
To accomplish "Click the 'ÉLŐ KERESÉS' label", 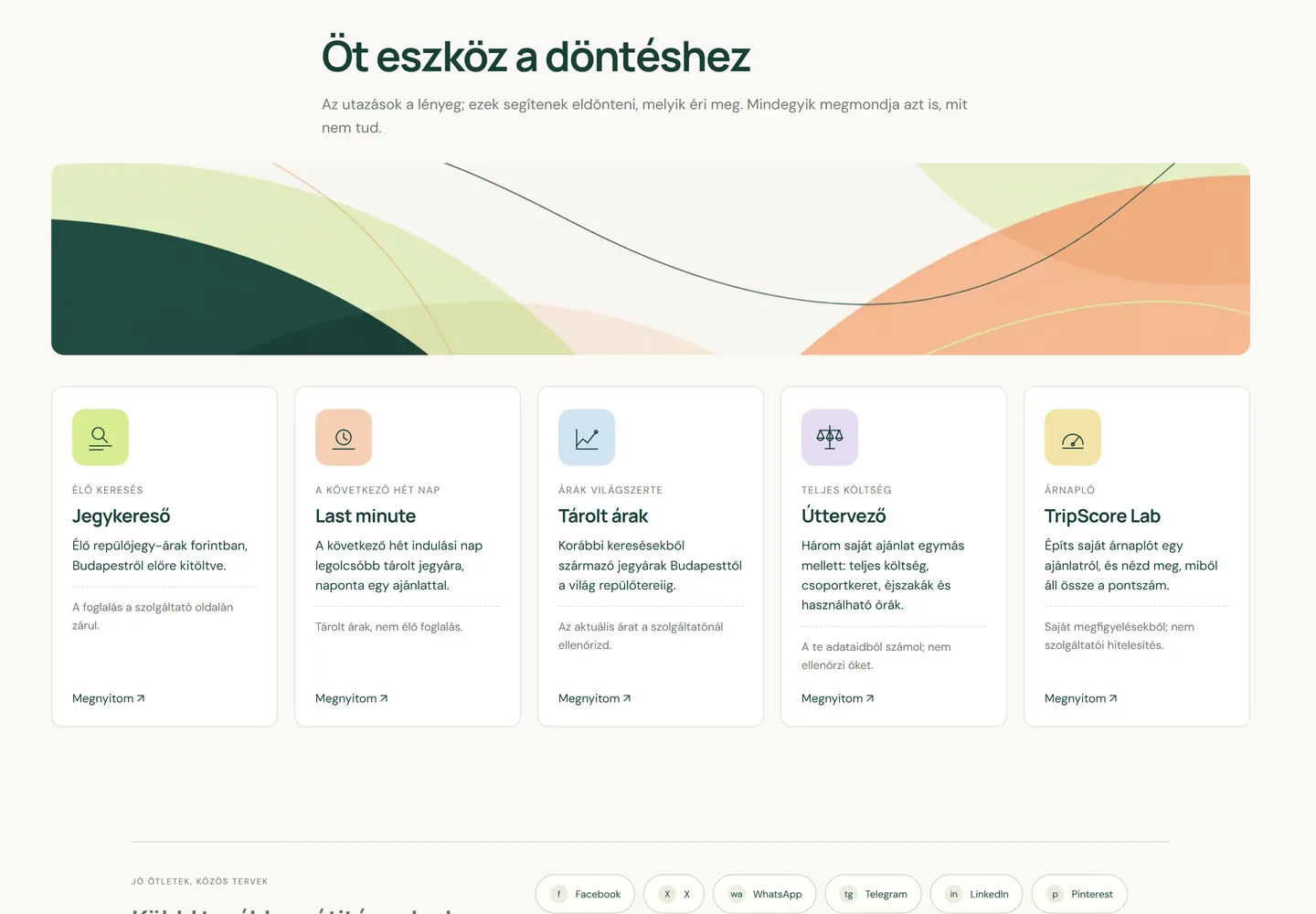I will pos(108,490).
